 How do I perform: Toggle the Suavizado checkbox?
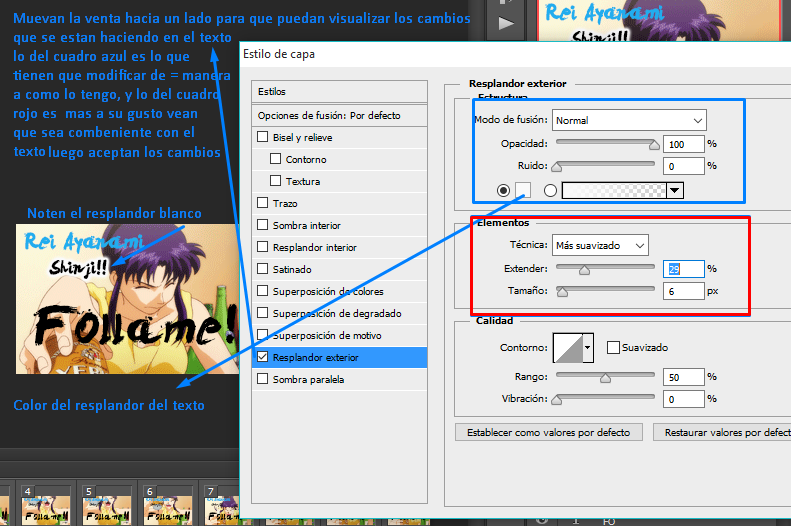pos(613,347)
